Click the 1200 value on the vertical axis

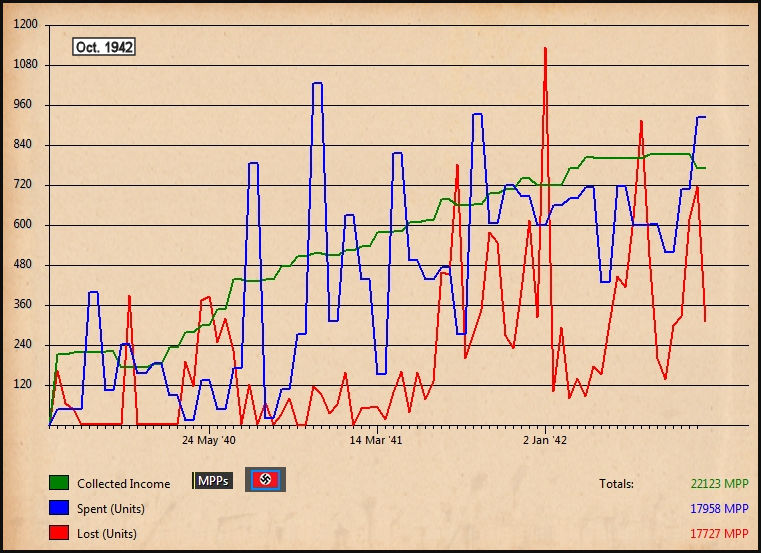27,24
